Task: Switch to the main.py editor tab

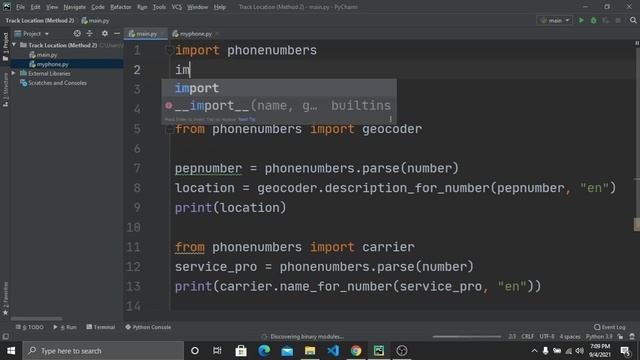Action: click(146, 34)
